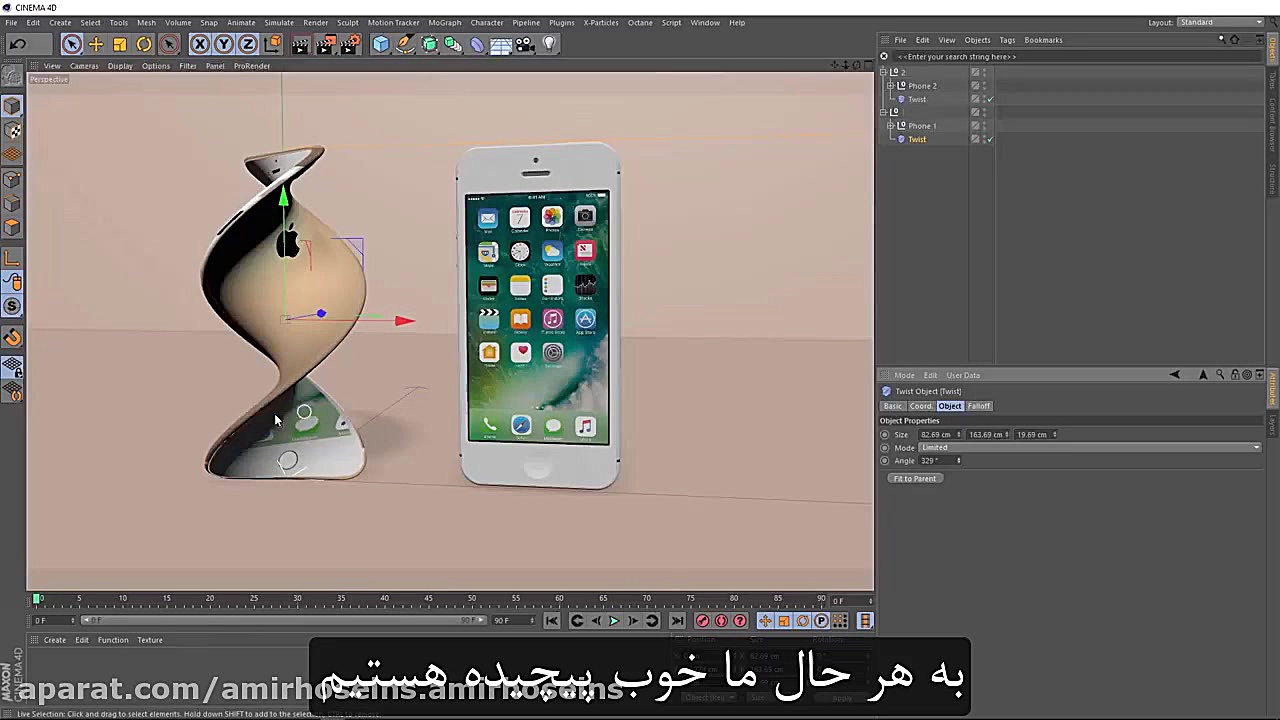Select the Rotate tool

click(x=144, y=43)
